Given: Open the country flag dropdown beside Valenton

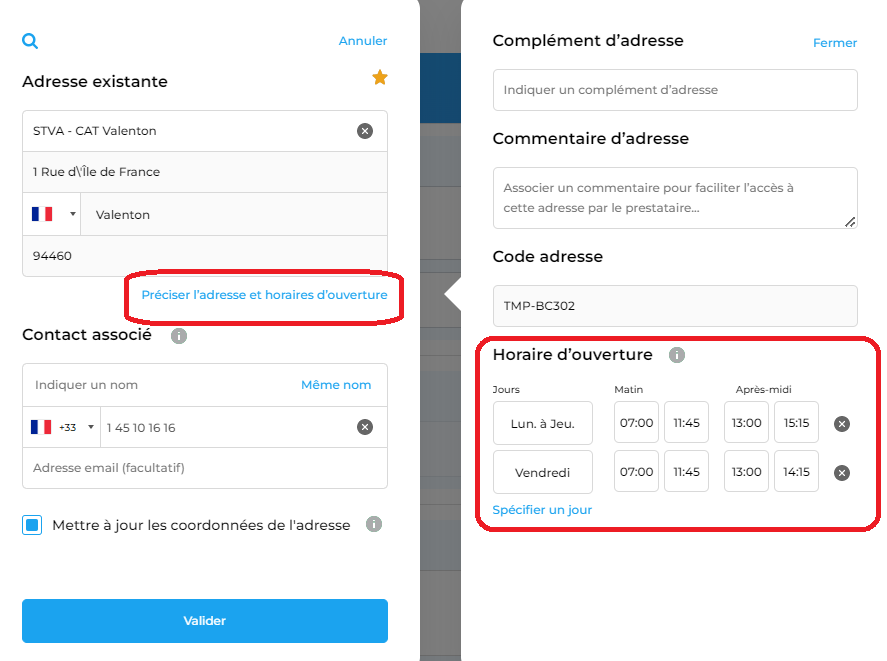Looking at the screenshot, I should pyautogui.click(x=53, y=214).
